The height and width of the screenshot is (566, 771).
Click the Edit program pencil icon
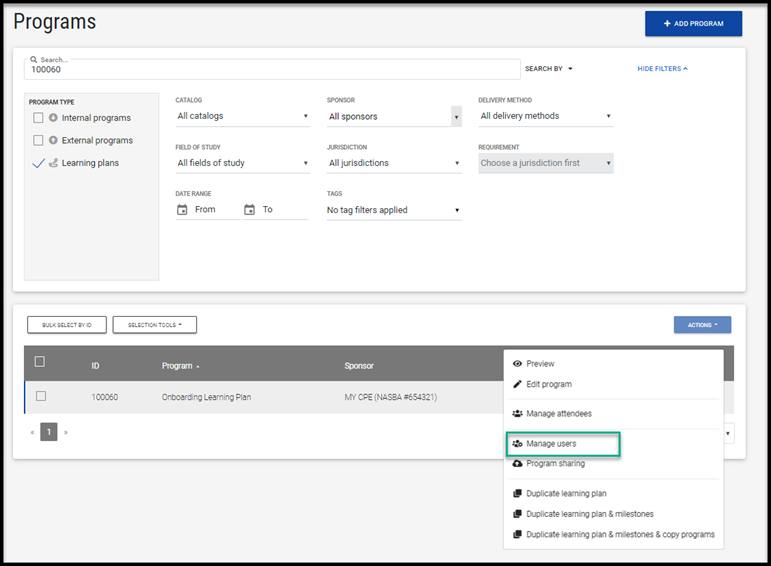coord(517,384)
